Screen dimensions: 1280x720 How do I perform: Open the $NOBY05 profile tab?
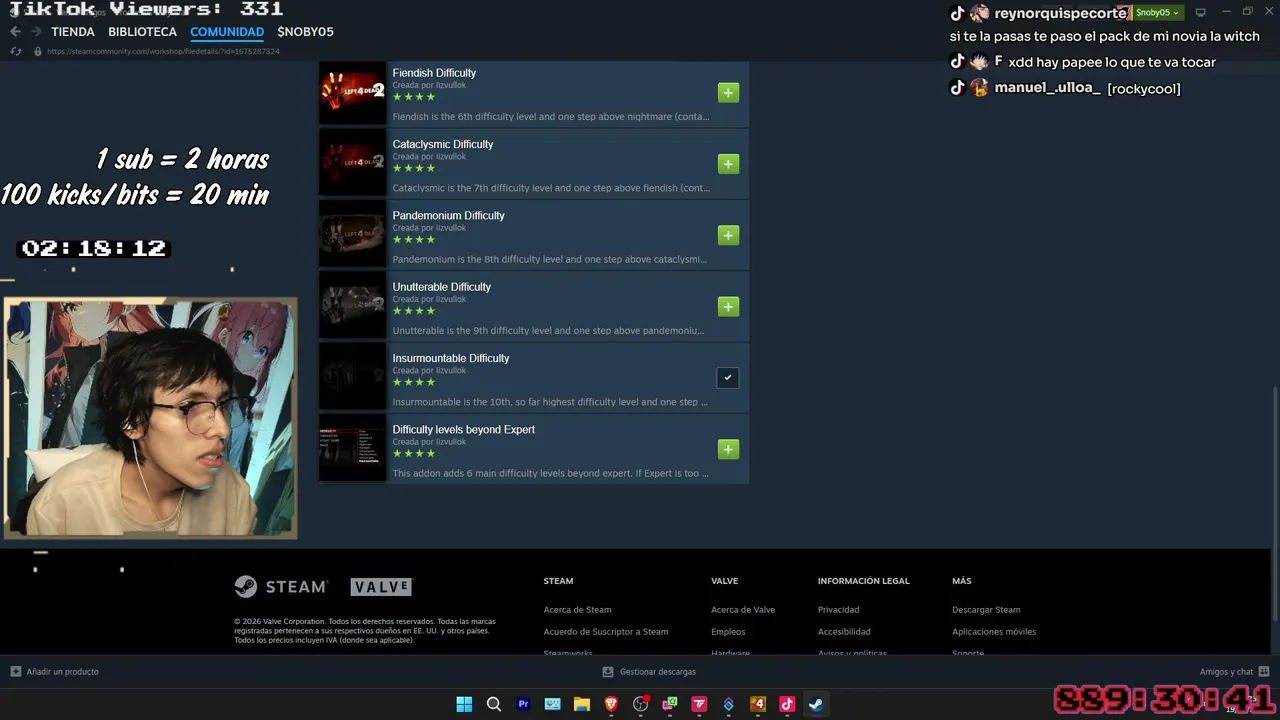(x=305, y=32)
